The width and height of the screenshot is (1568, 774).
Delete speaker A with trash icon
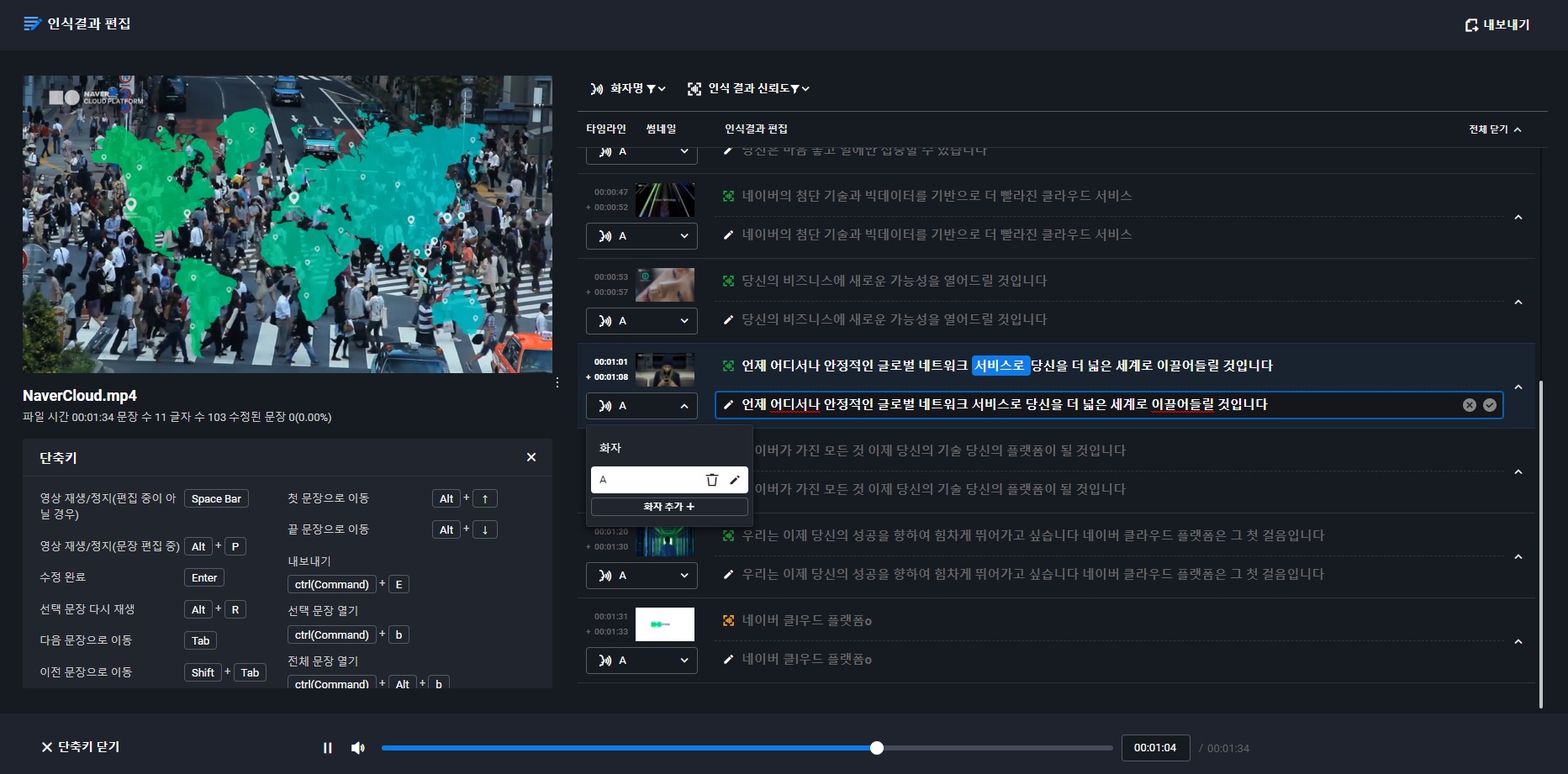point(712,480)
